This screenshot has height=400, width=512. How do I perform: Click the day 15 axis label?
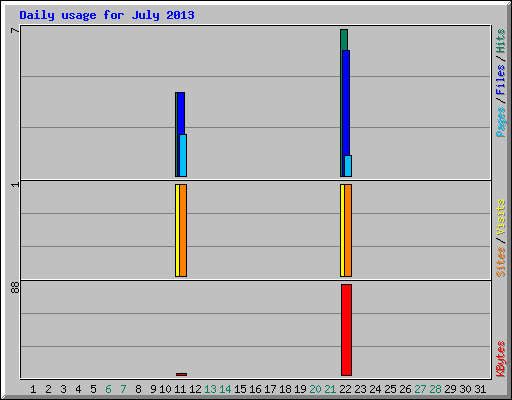240,389
